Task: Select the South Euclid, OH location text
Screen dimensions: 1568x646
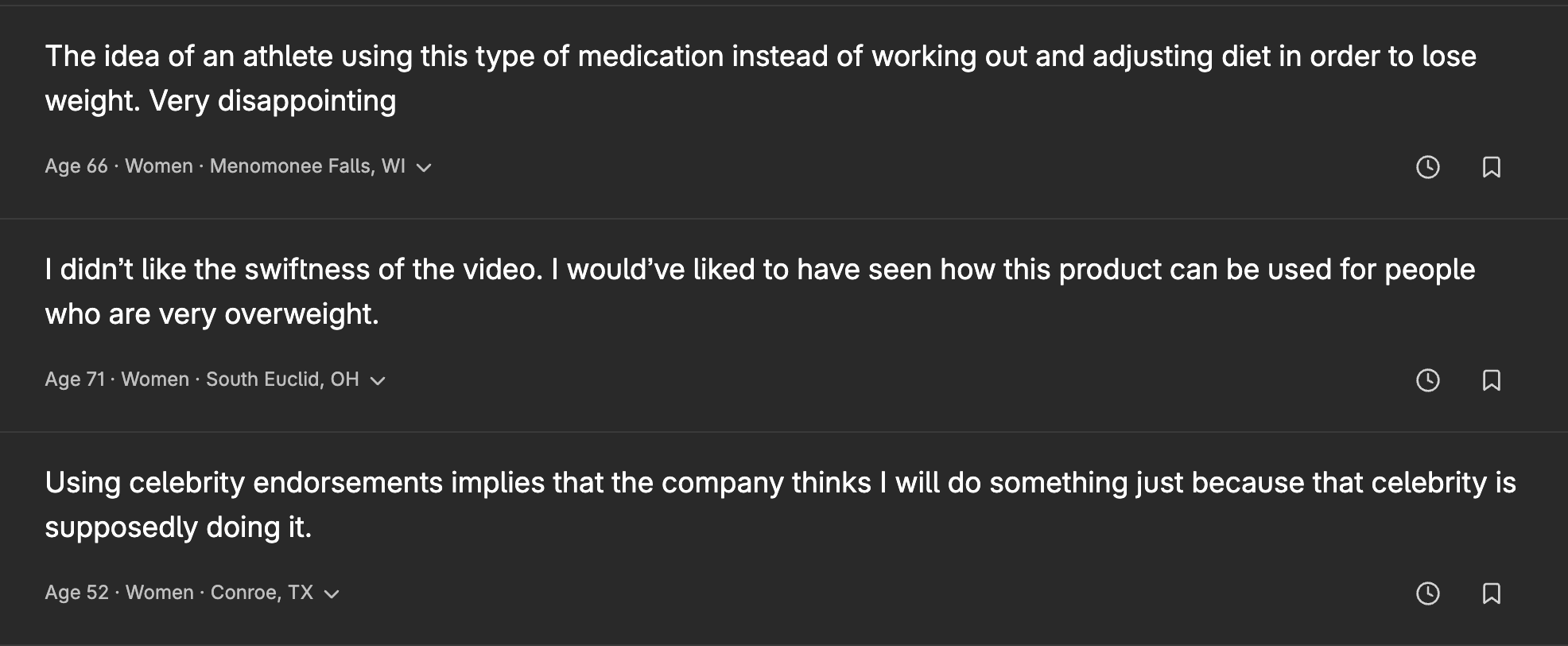Action: (x=282, y=379)
